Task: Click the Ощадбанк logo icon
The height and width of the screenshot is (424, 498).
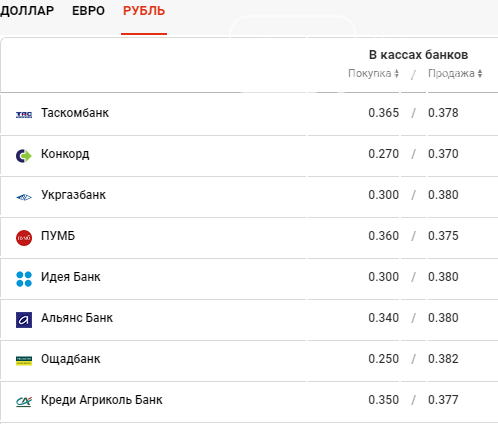Action: [24, 361]
